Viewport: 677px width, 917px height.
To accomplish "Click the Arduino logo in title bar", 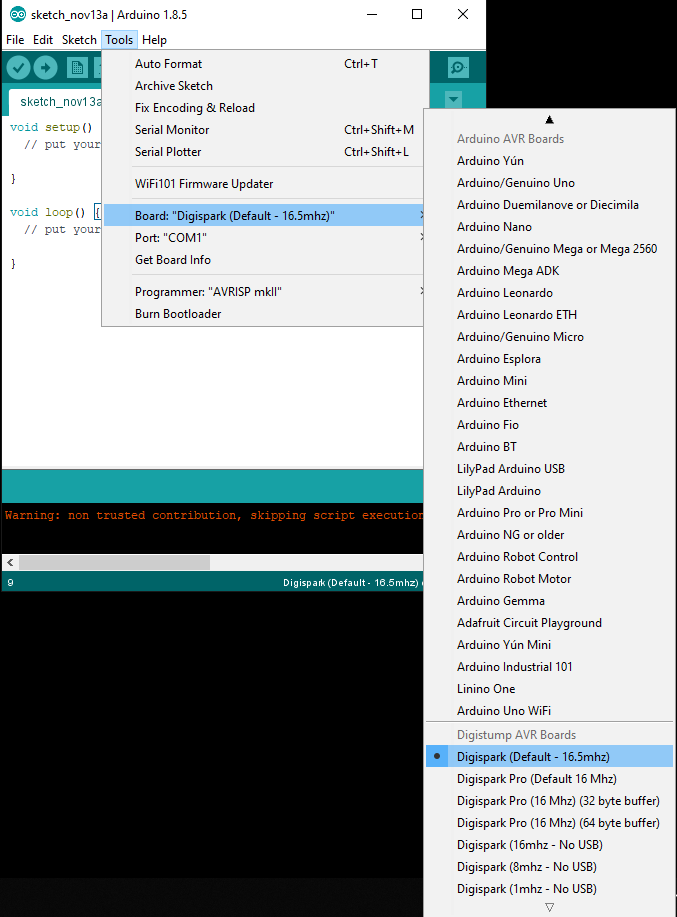I will tap(18, 15).
